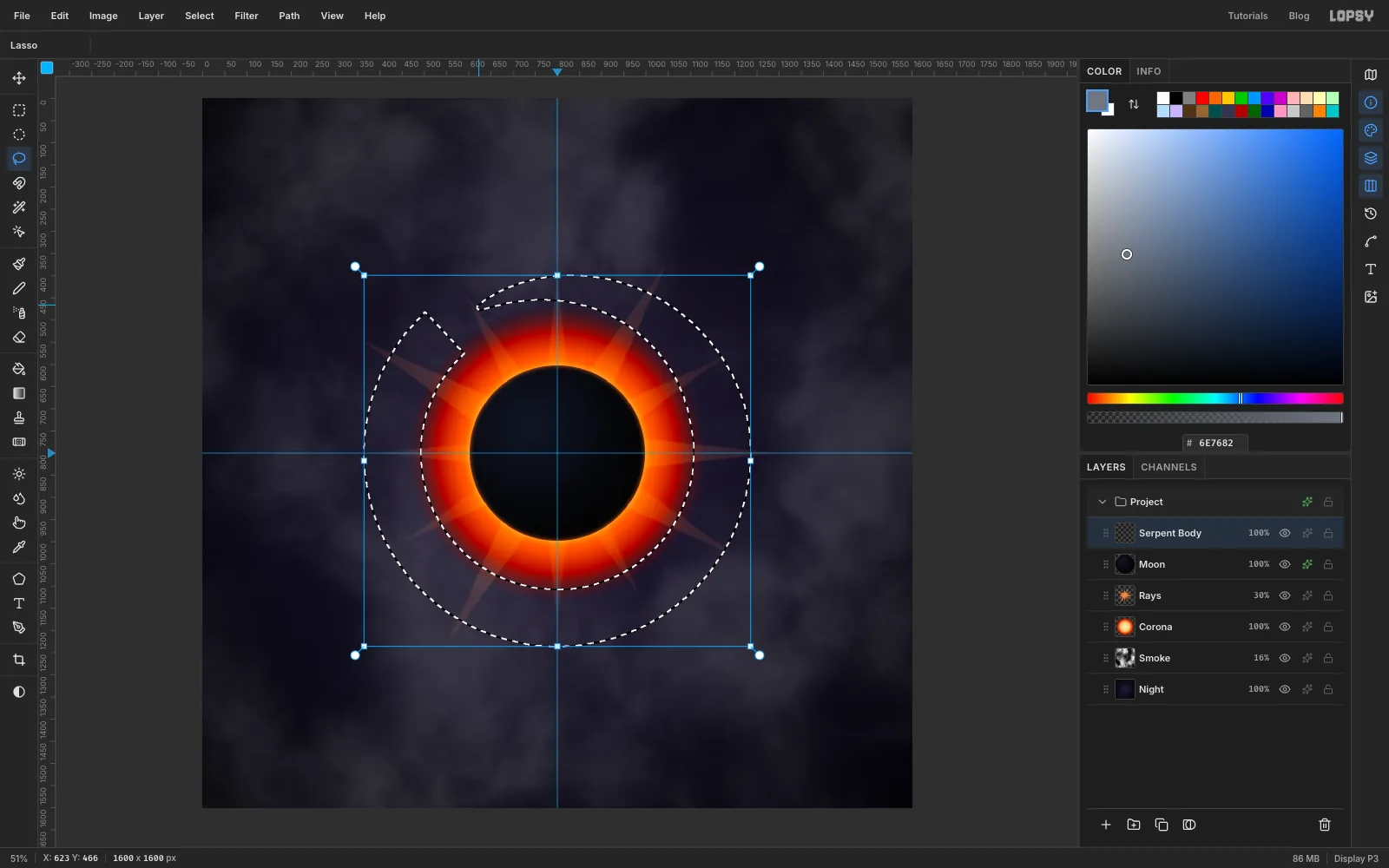Delete layer with trash icon
Image resolution: width=1389 pixels, height=868 pixels.
(1325, 825)
